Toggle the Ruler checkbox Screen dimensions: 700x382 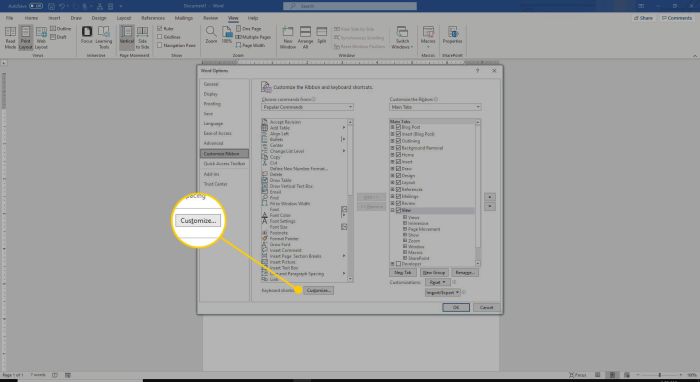pyautogui.click(x=160, y=29)
